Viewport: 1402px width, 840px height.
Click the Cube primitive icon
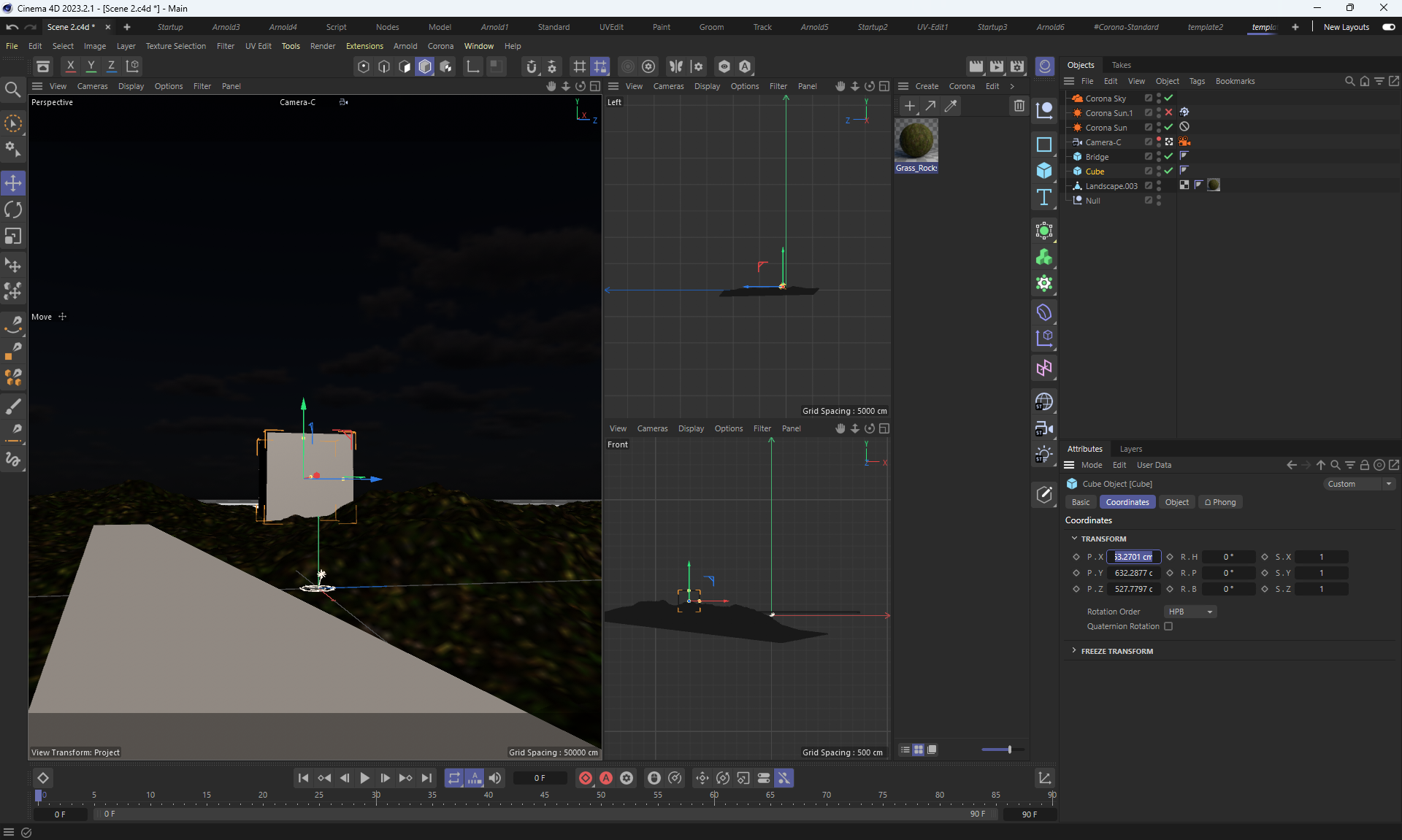click(1044, 171)
